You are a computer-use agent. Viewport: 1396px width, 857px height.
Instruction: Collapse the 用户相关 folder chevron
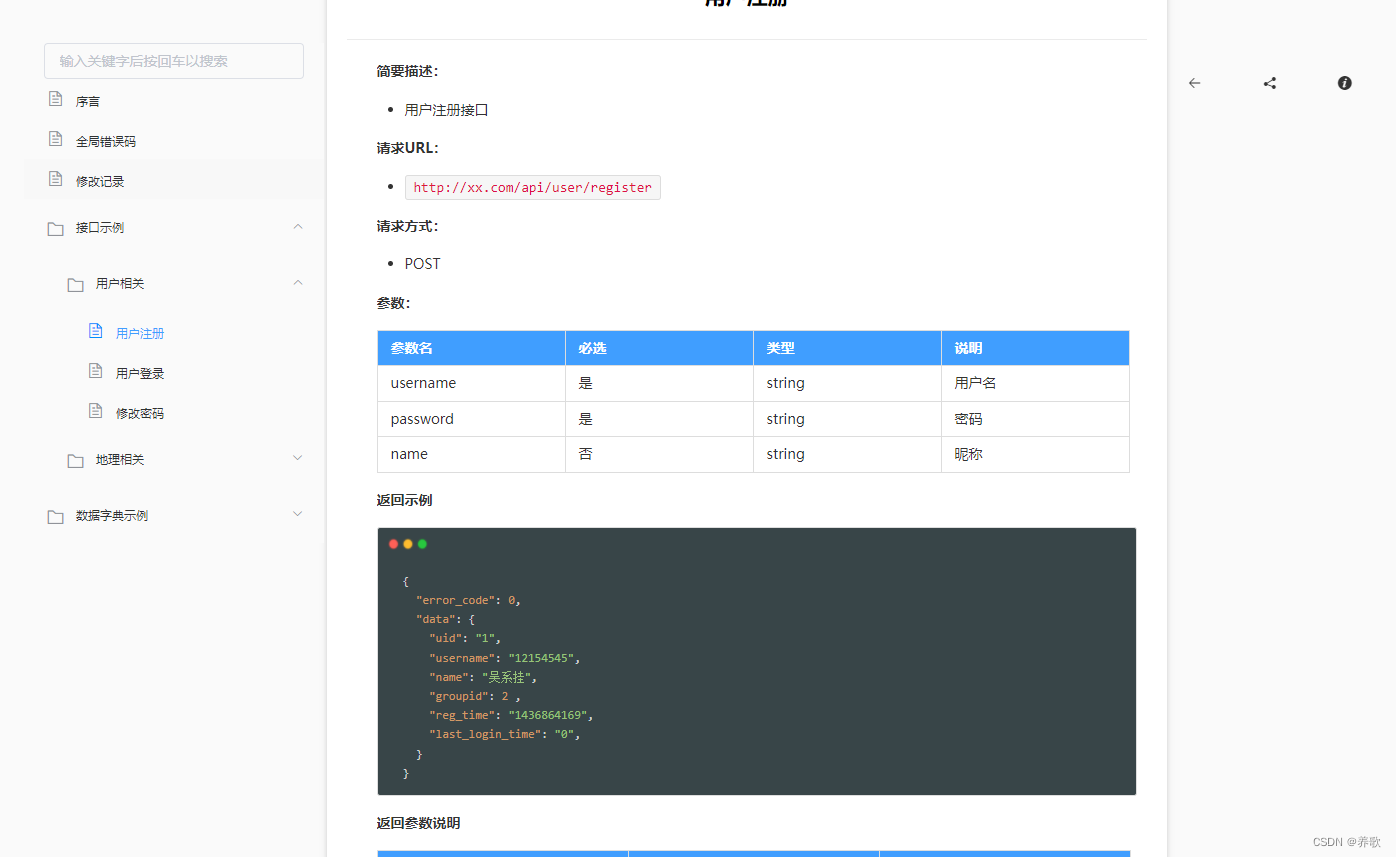[298, 283]
